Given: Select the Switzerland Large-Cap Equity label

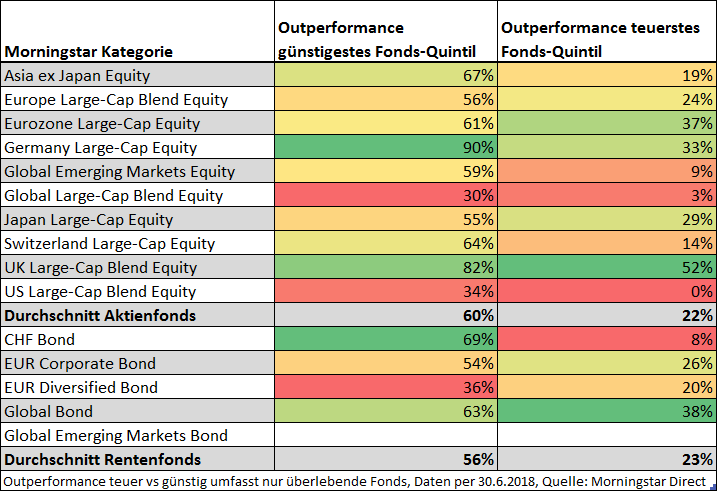Looking at the screenshot, I should coord(110,243).
